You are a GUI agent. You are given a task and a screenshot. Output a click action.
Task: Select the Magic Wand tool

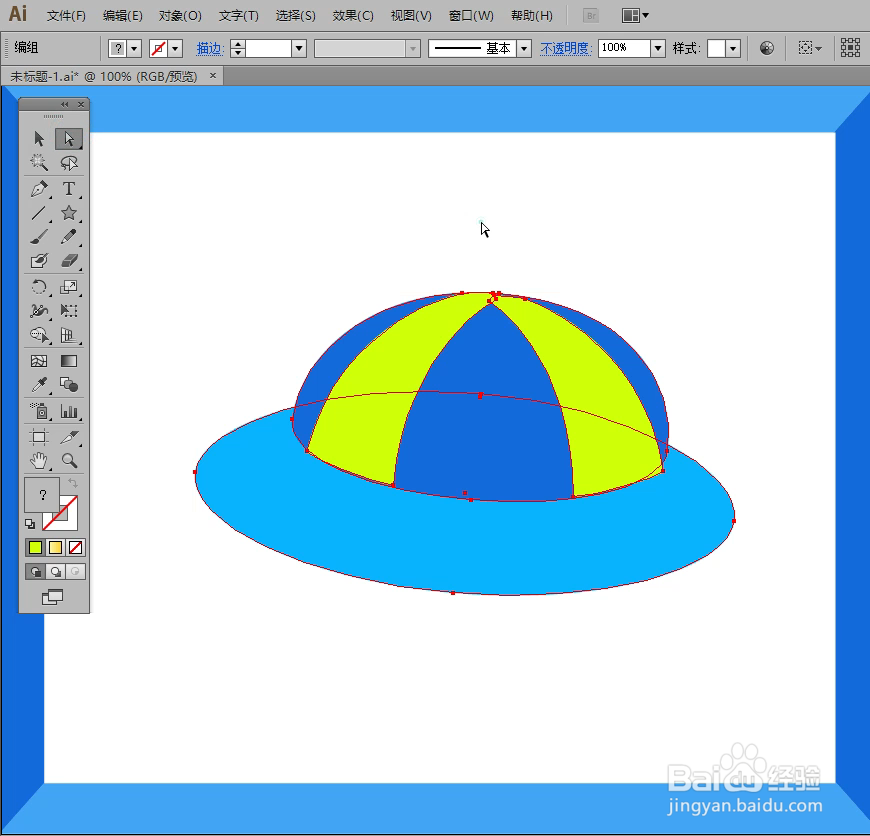[39, 163]
